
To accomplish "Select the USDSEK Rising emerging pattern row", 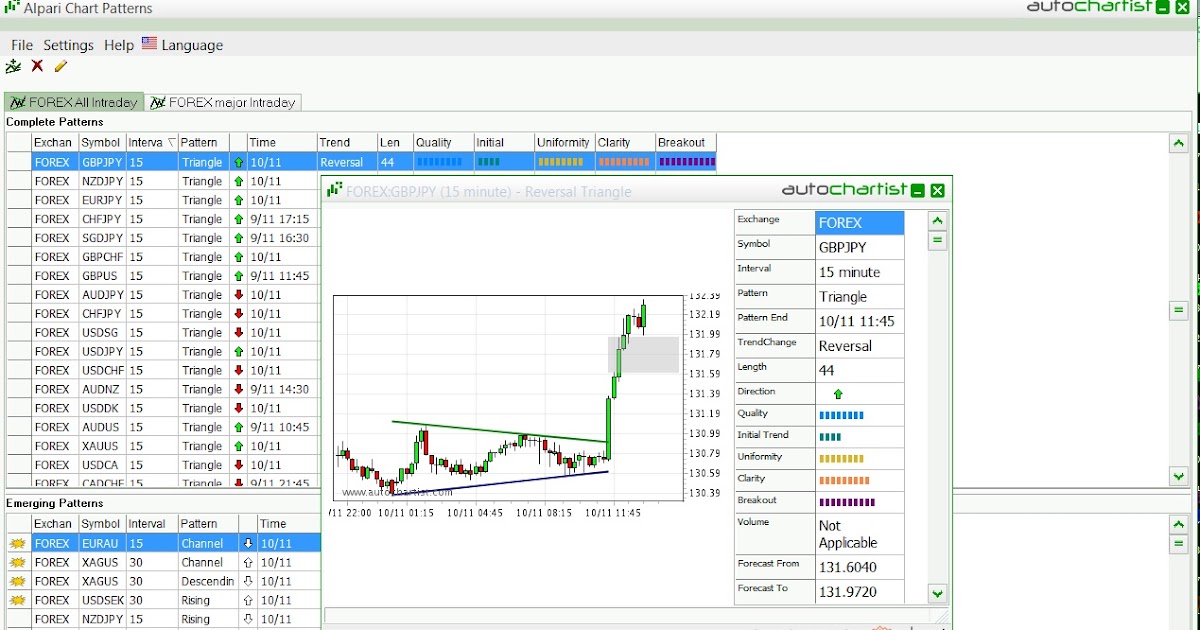I will [163, 600].
